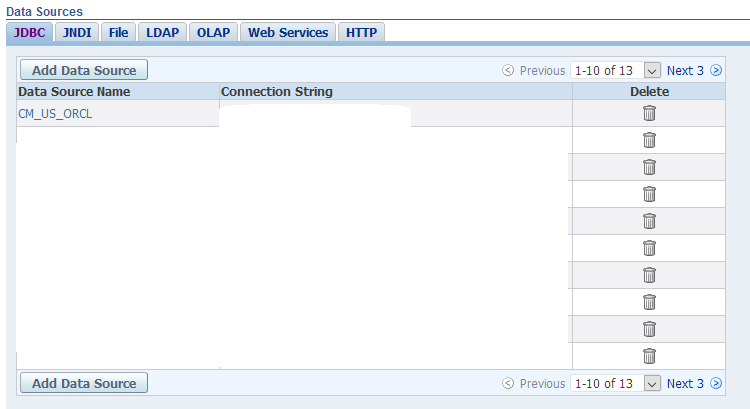Screen dimensions: 750x409
Task: Open the top 1-10 of 13 page dropdown
Action: pyautogui.click(x=653, y=70)
